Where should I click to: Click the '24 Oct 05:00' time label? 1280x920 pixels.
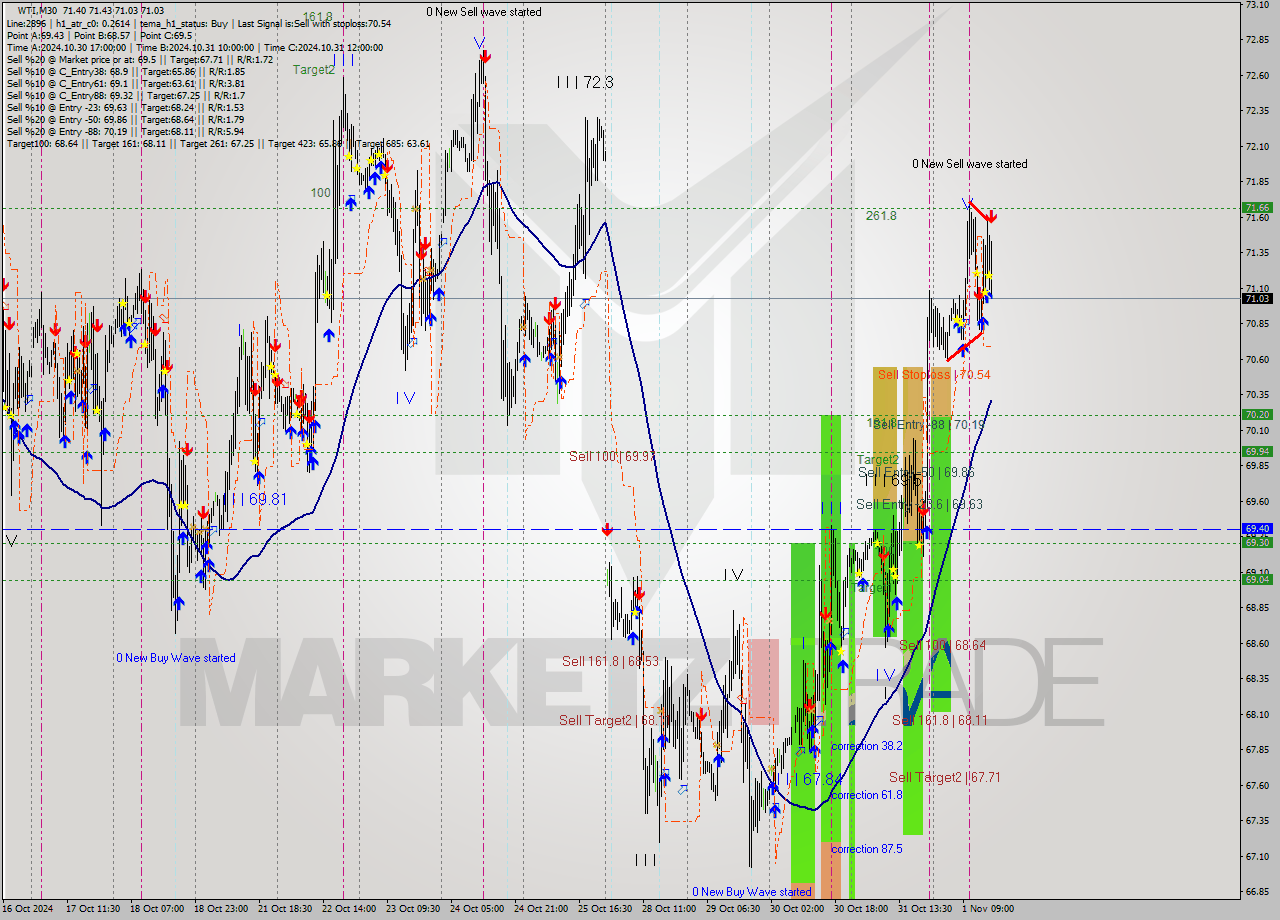point(477,909)
